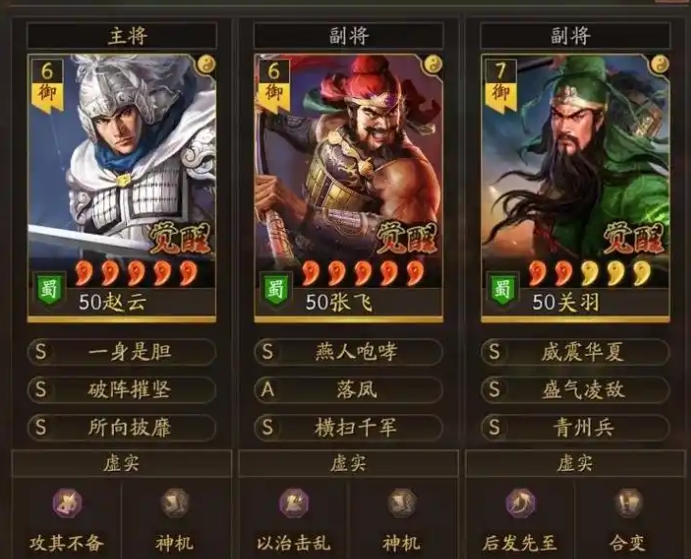The width and height of the screenshot is (691, 559).
Task: Tap 神机 icon under 张飞
Action: tap(401, 503)
